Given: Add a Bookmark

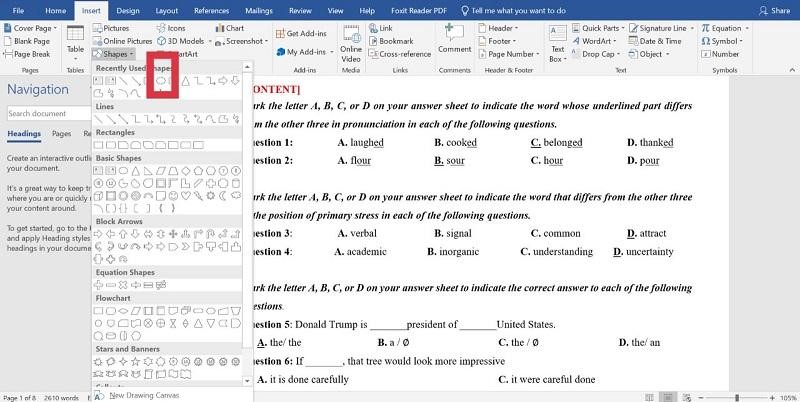Looking at the screenshot, I should tap(391, 41).
